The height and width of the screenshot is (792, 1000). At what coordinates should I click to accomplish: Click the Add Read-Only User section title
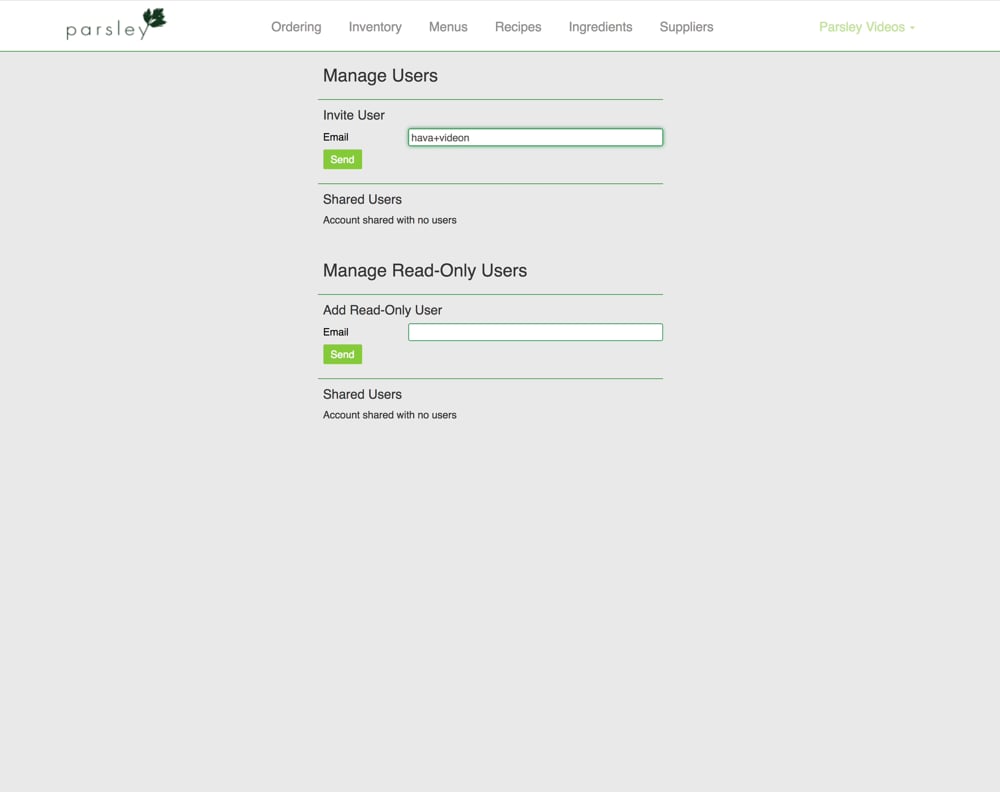click(382, 310)
